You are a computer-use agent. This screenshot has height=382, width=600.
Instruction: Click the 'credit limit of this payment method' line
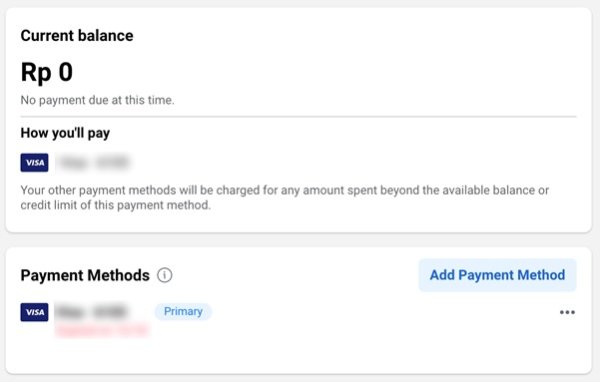116,205
